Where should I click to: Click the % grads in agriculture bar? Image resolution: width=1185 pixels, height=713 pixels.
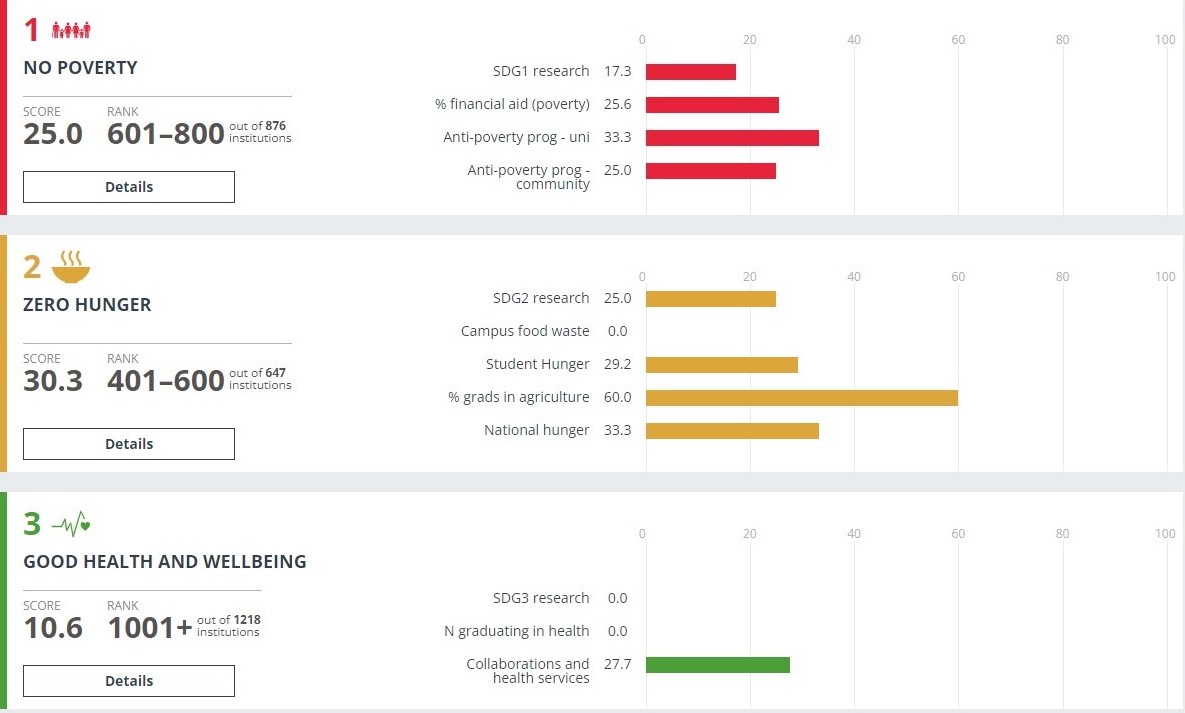[x=800, y=397]
